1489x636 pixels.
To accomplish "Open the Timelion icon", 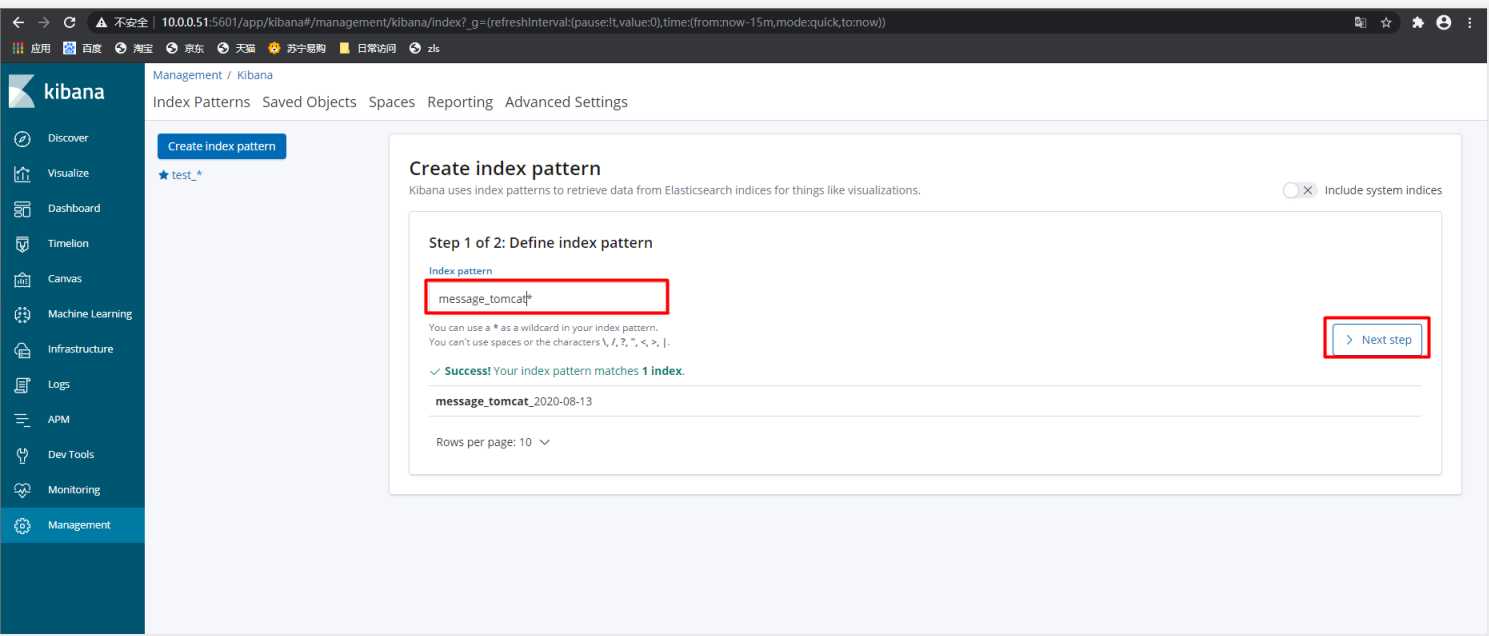I will coord(22,243).
